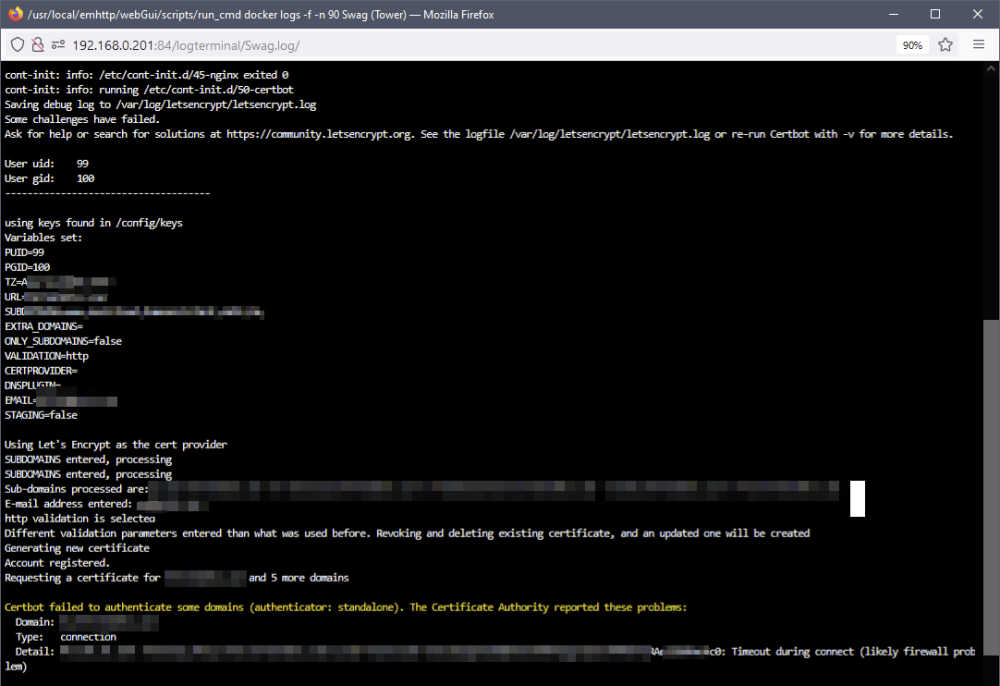
Task: Click the 'Type: connection' line
Action: [x=66, y=637]
